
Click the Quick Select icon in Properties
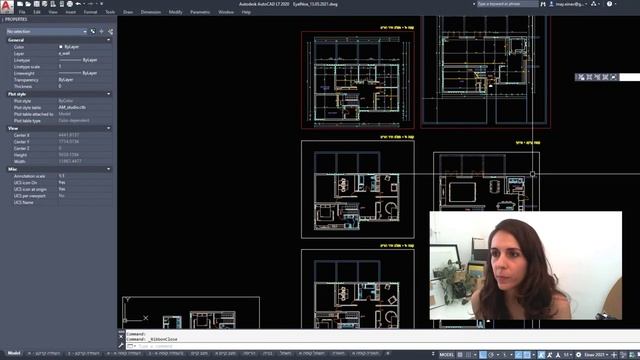click(110, 31)
